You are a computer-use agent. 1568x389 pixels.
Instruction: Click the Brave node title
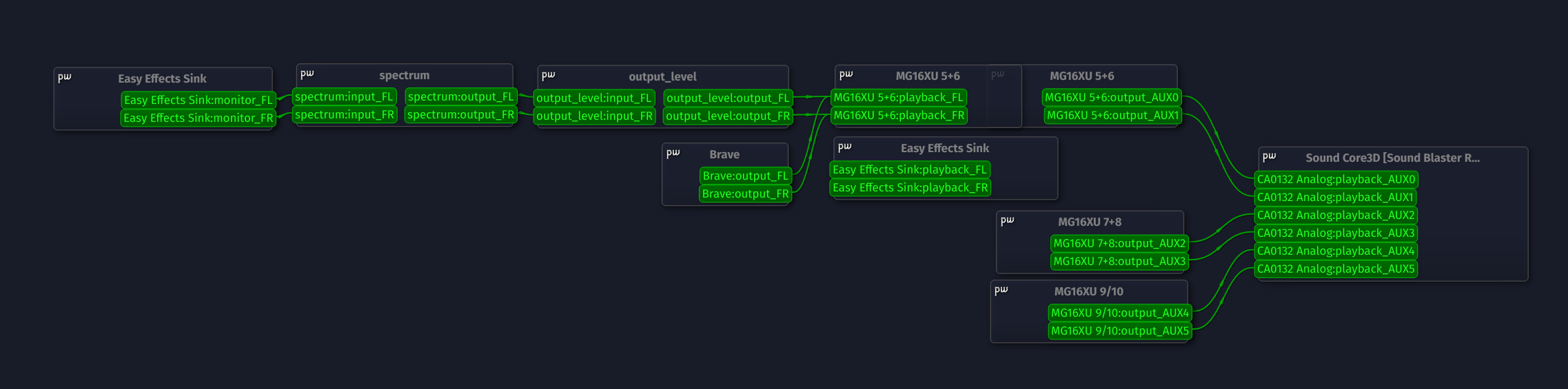click(724, 154)
